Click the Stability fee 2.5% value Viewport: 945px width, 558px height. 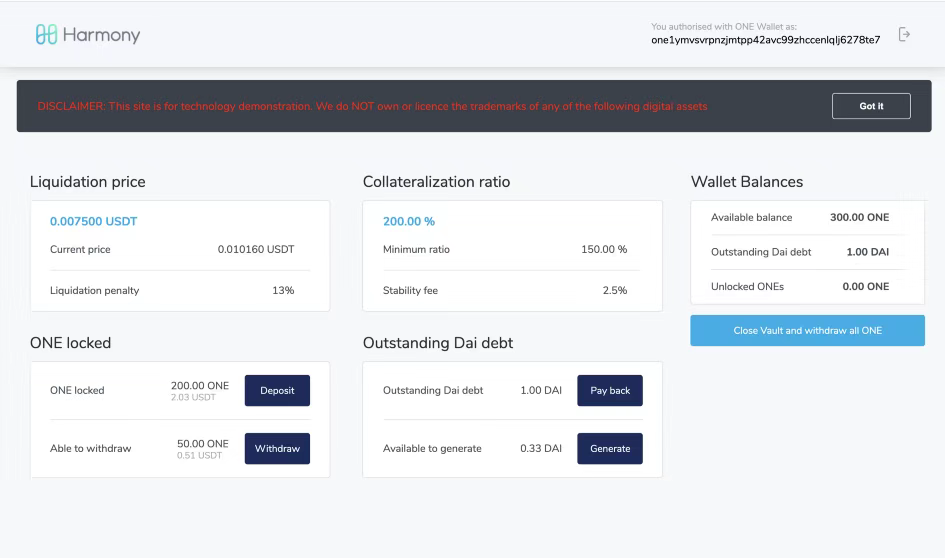click(615, 290)
